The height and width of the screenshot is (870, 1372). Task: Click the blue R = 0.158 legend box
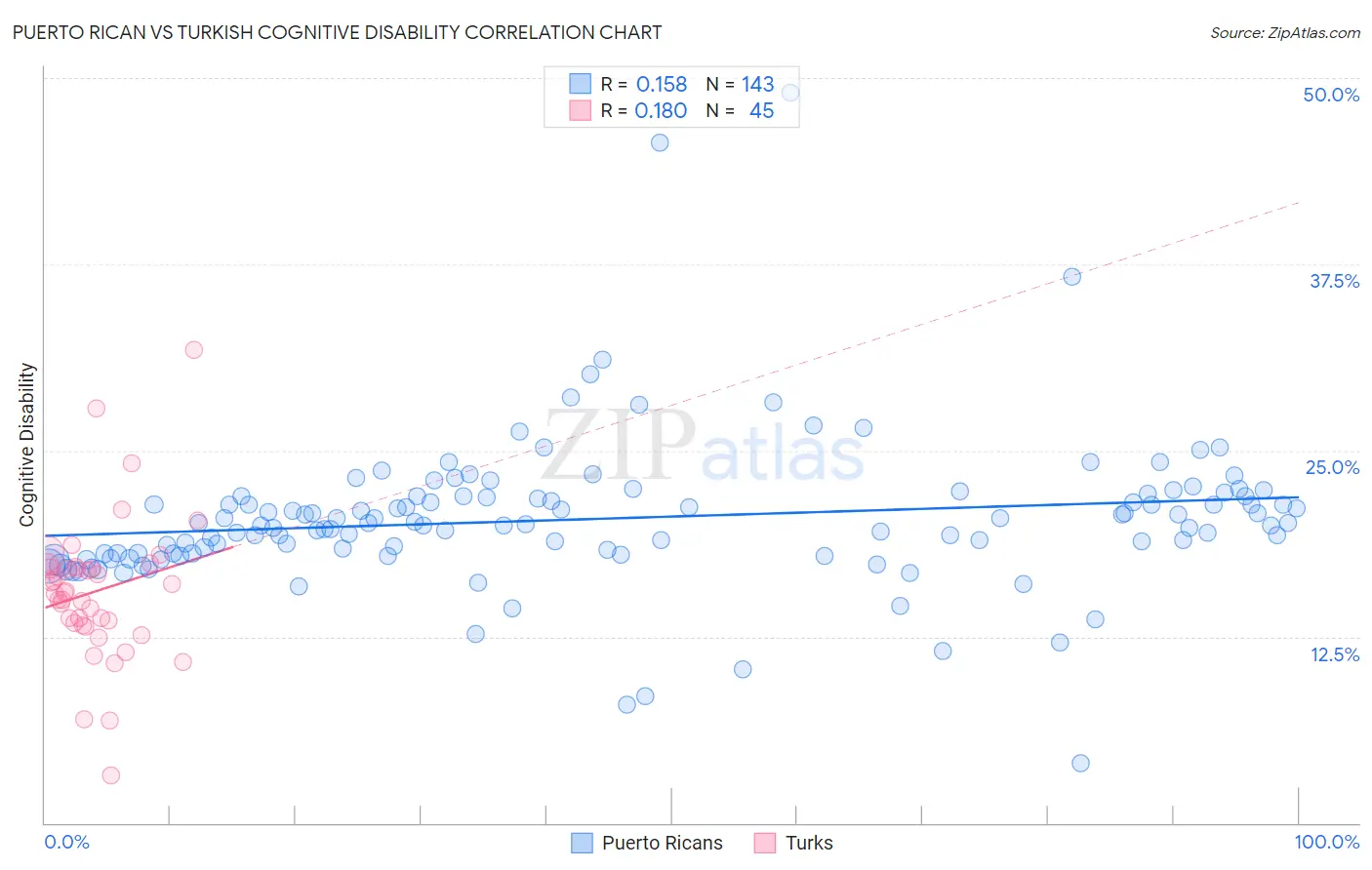coord(581,84)
